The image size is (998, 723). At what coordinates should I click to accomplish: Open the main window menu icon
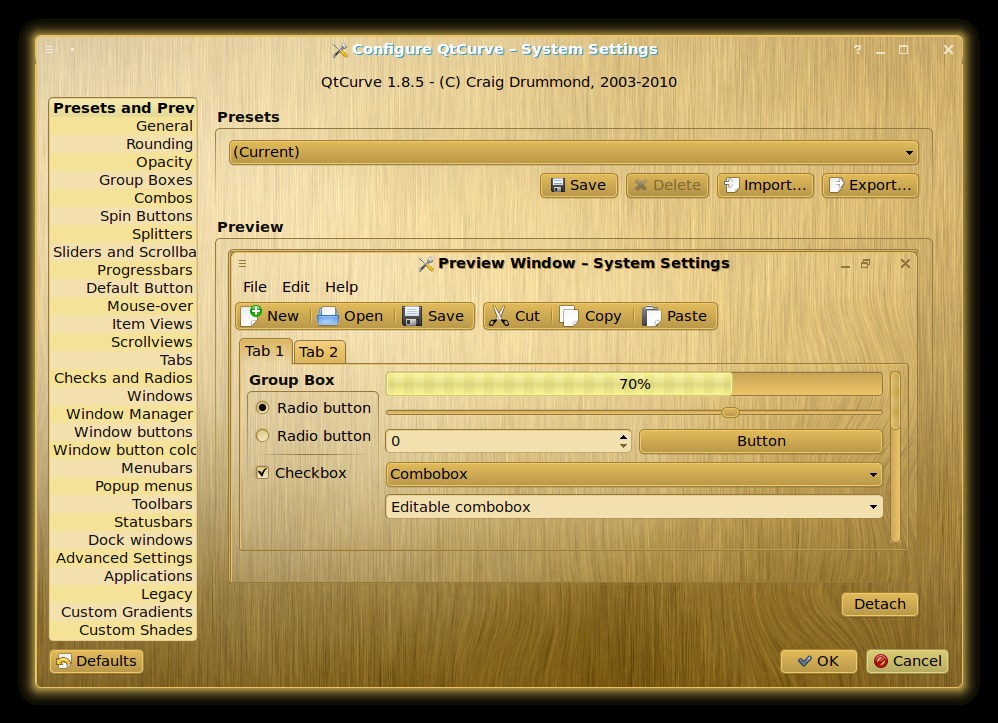[50, 49]
